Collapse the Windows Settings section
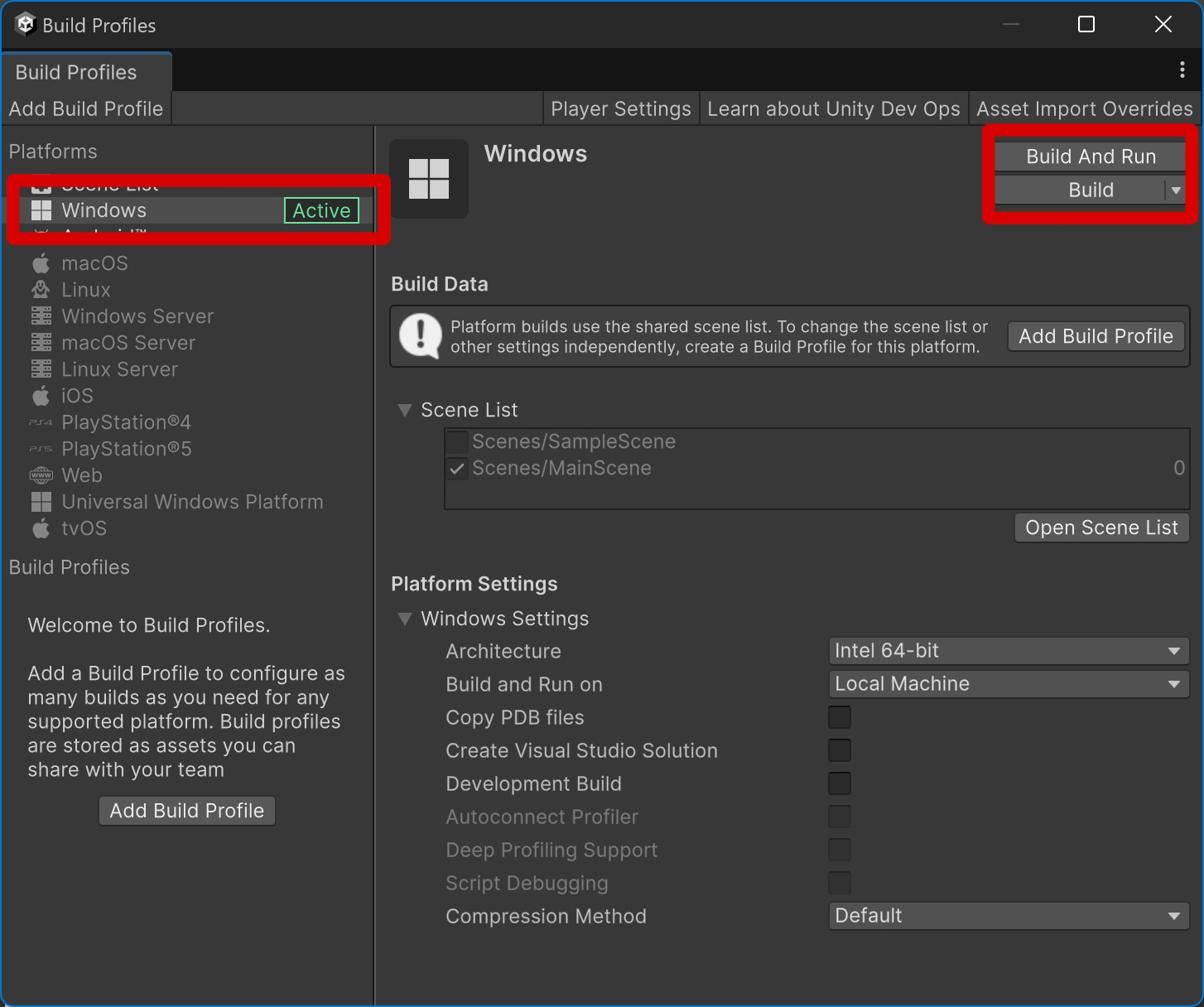 click(405, 619)
